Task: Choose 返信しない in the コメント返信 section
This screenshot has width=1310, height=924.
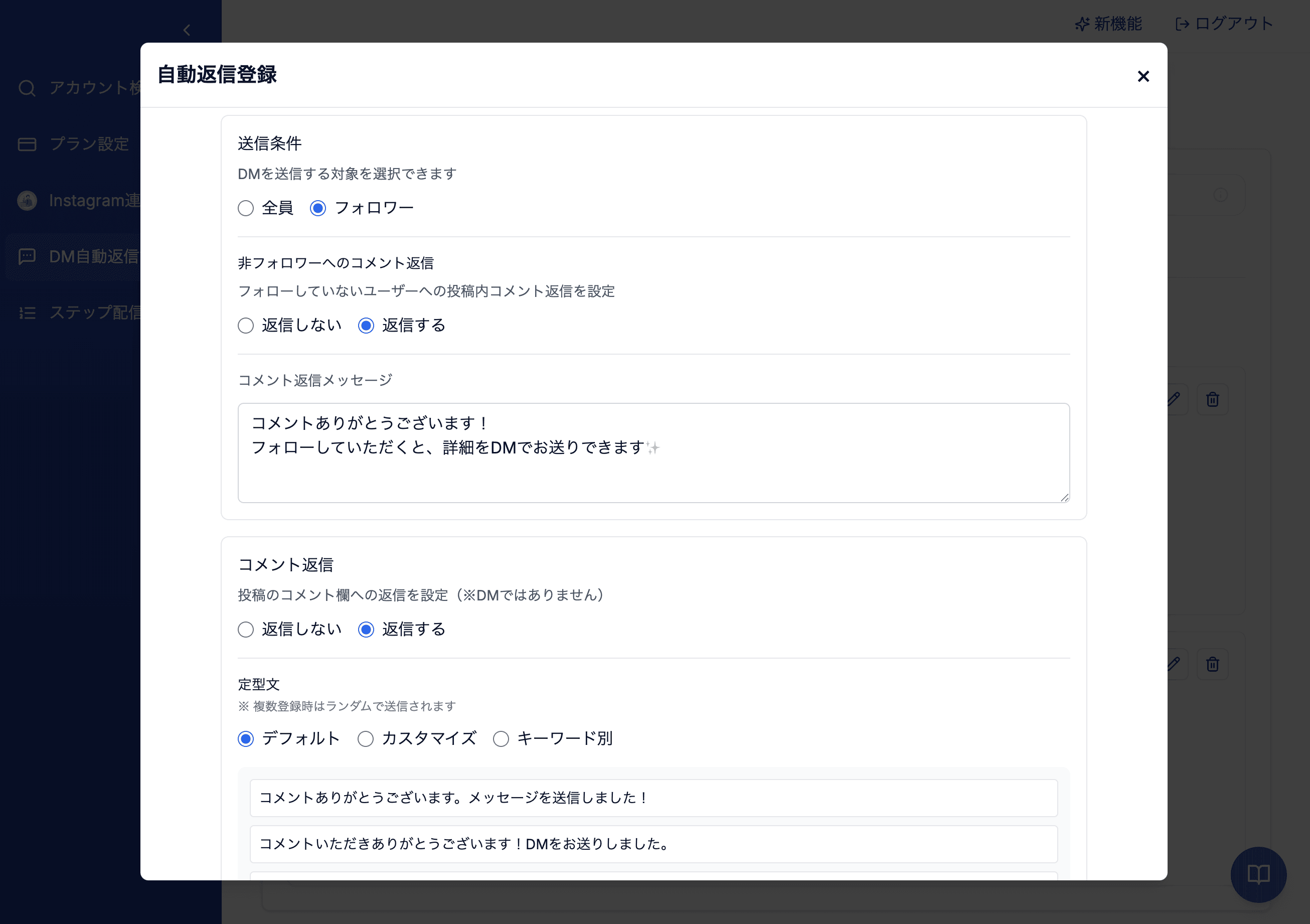Action: [x=246, y=630]
